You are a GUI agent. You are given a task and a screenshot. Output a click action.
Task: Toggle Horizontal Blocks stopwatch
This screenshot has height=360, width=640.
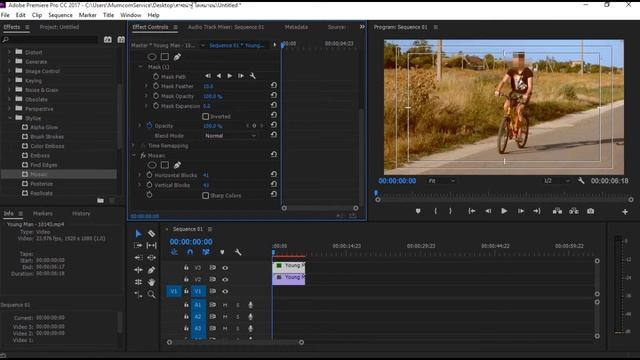coord(149,175)
